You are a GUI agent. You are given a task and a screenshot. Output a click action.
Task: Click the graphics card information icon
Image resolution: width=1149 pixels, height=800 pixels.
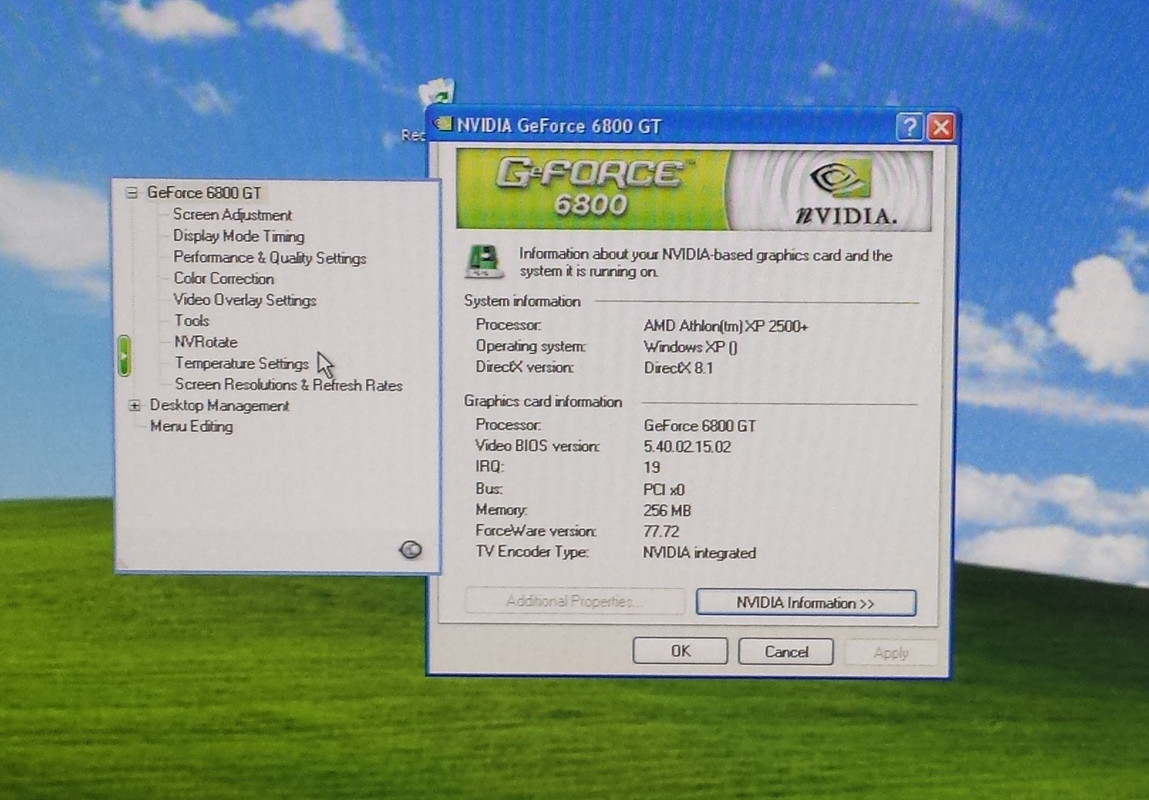[x=484, y=262]
